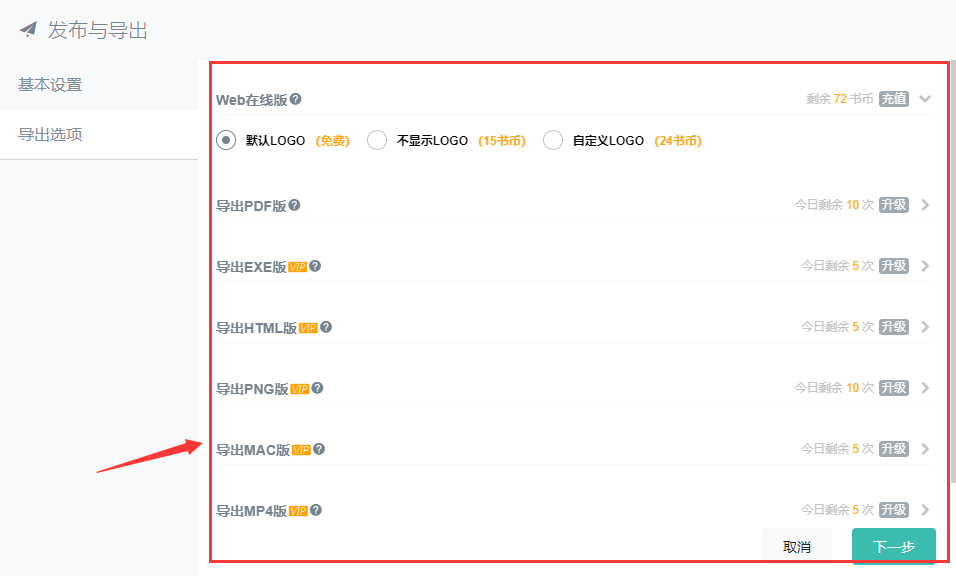This screenshot has width=956, height=576.
Task: Click the 充值 recharge button
Action: (x=894, y=99)
